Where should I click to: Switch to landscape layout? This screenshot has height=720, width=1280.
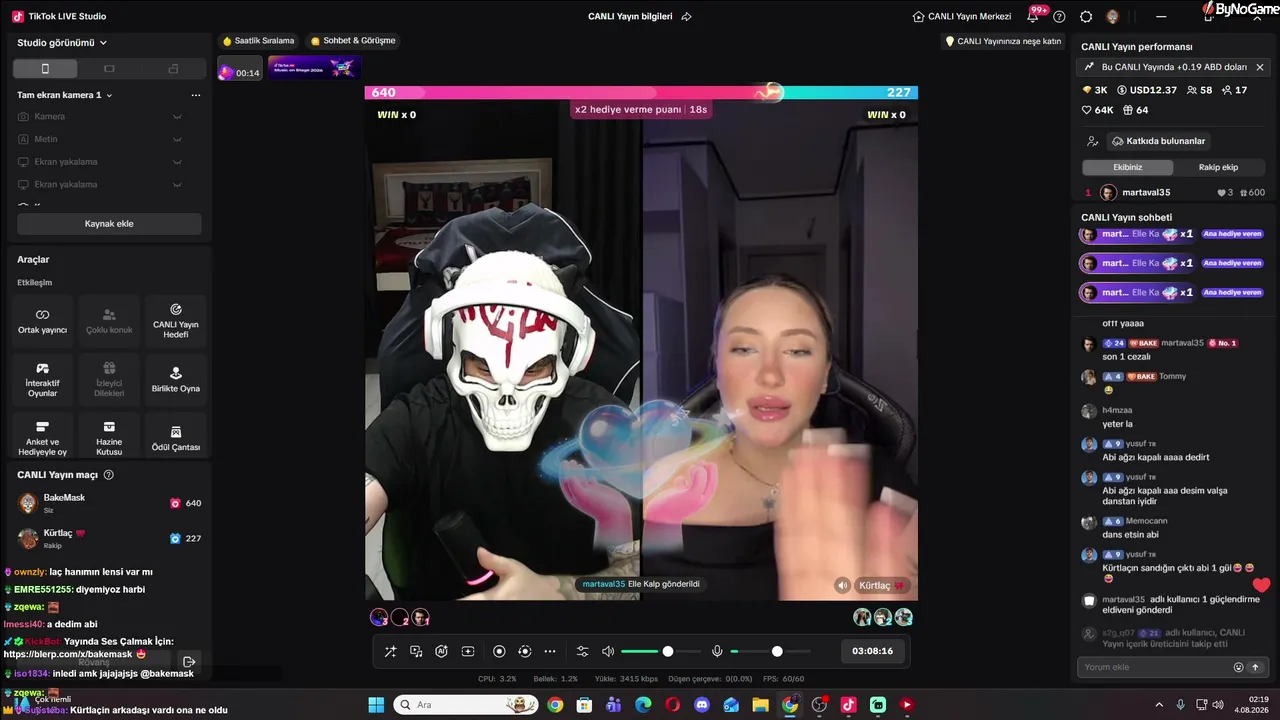pos(109,68)
